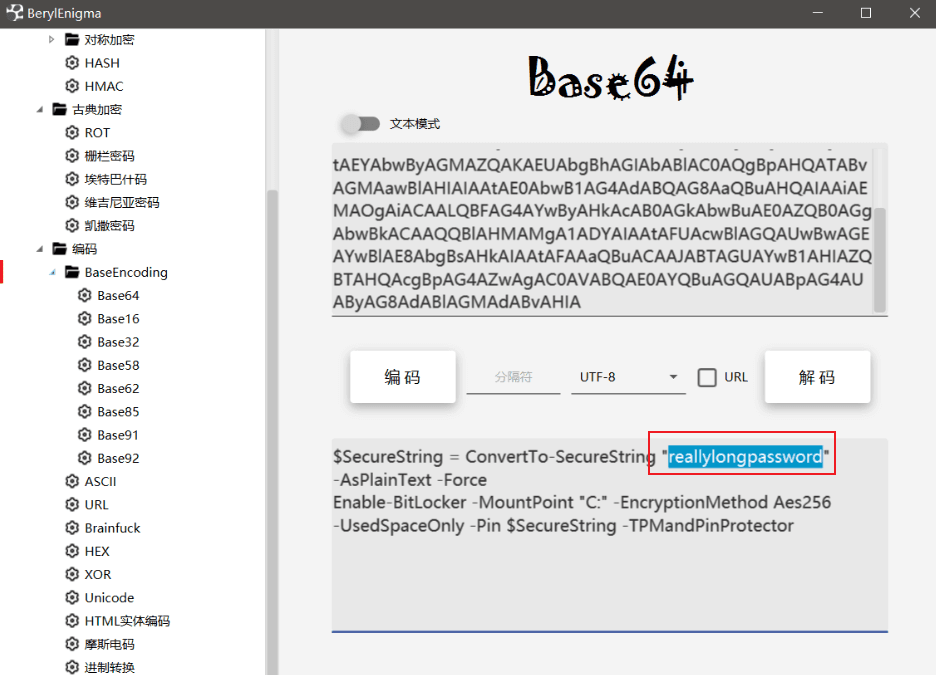The image size is (936, 675).
Task: Collapse the 编码 category
Action: pos(40,249)
